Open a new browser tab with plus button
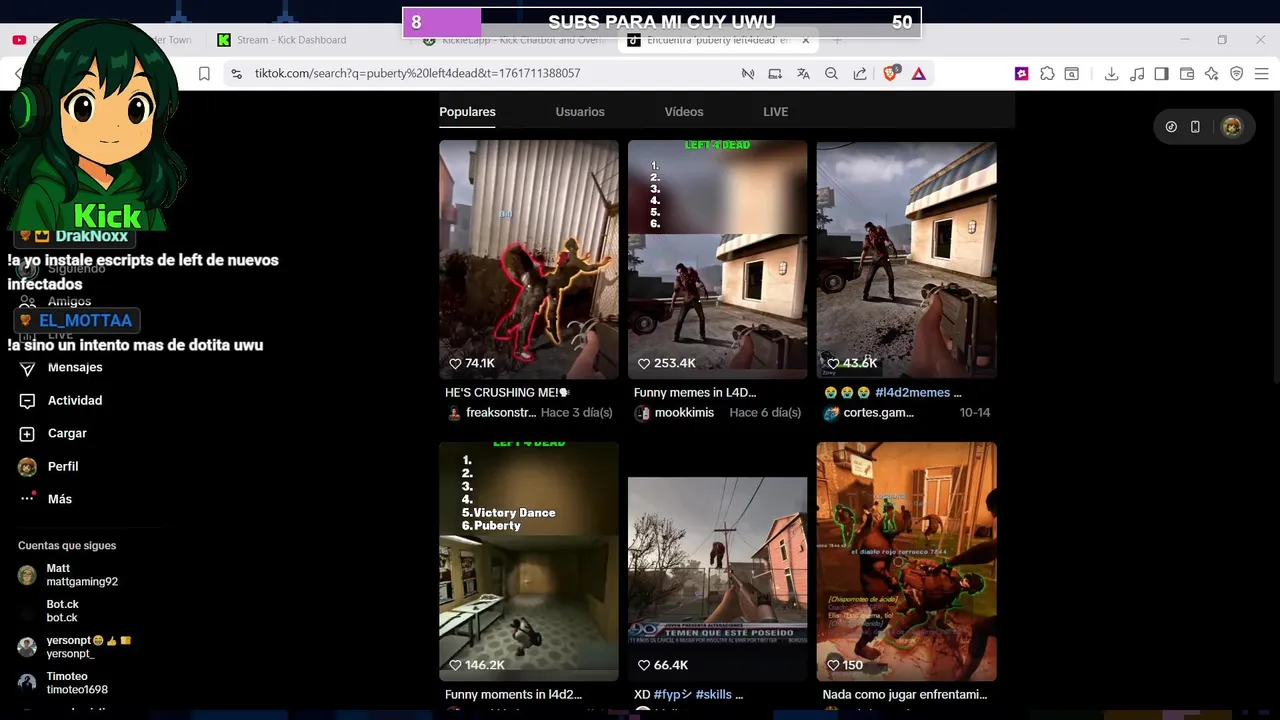 837,40
